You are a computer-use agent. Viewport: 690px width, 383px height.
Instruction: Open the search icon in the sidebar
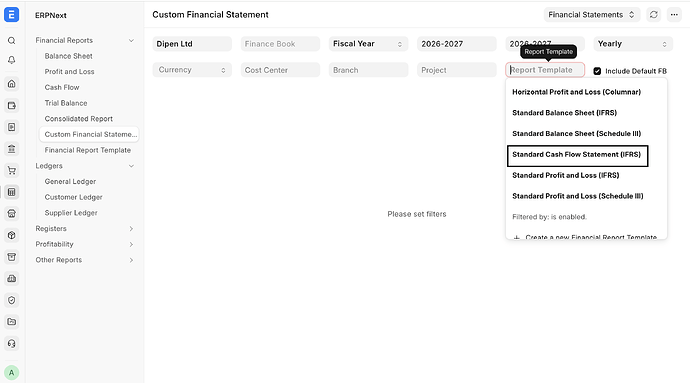11,41
